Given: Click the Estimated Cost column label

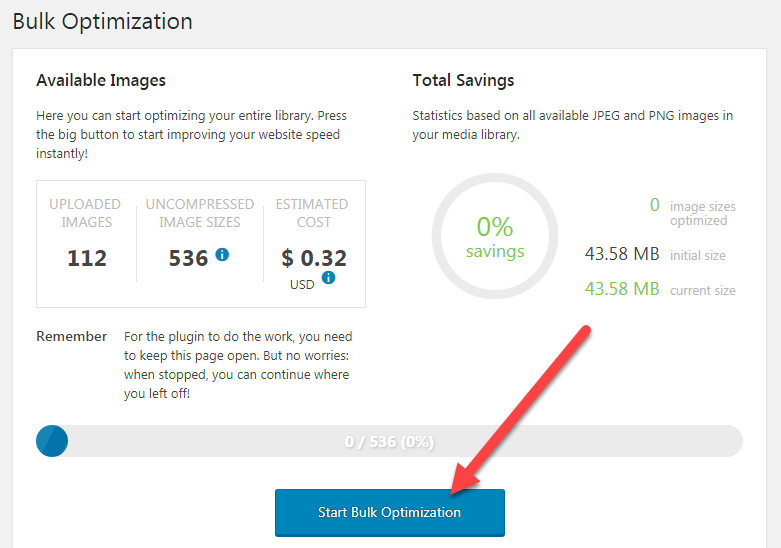Looking at the screenshot, I should pos(312,213).
